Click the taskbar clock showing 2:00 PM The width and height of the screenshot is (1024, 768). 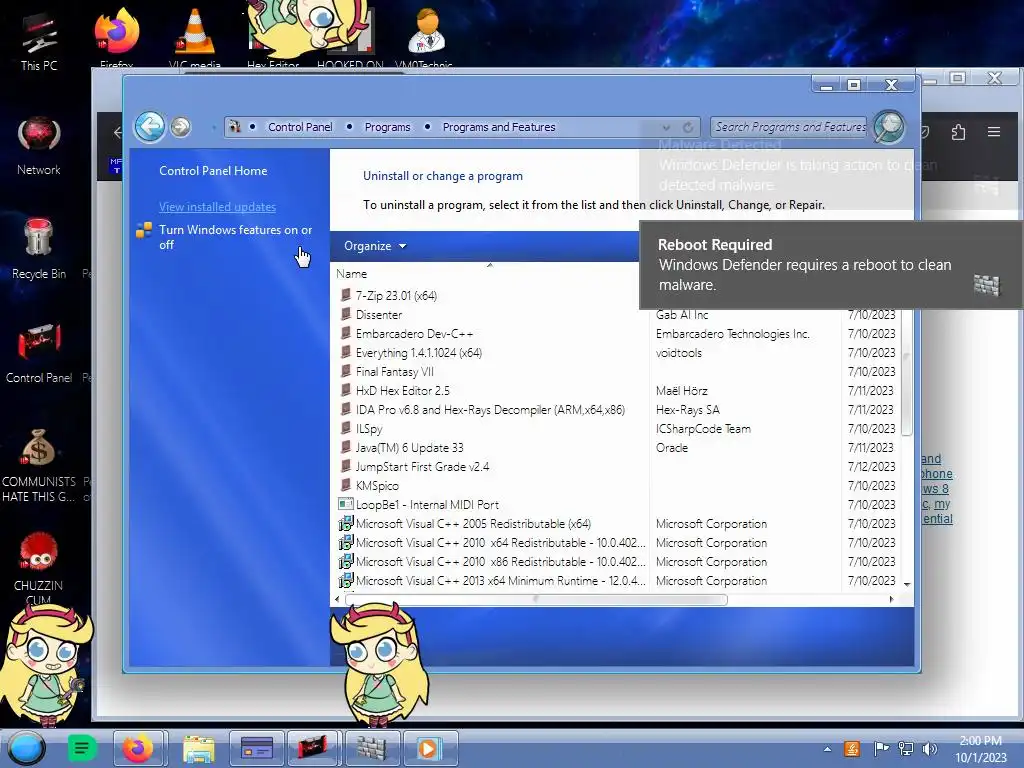tap(980, 749)
